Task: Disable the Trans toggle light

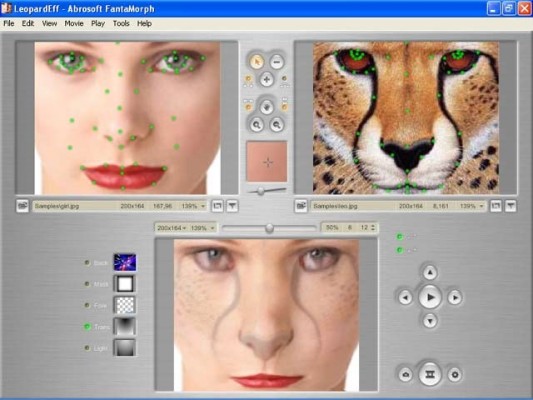Action: click(87, 327)
